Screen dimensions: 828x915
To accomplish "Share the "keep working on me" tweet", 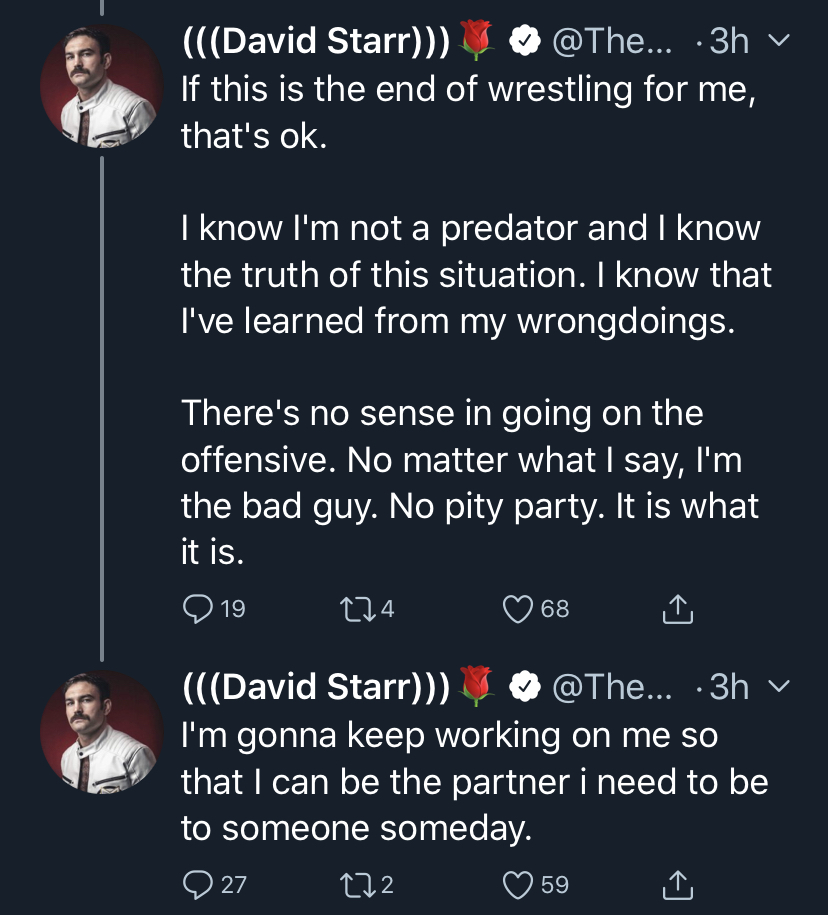I will pyautogui.click(x=678, y=884).
